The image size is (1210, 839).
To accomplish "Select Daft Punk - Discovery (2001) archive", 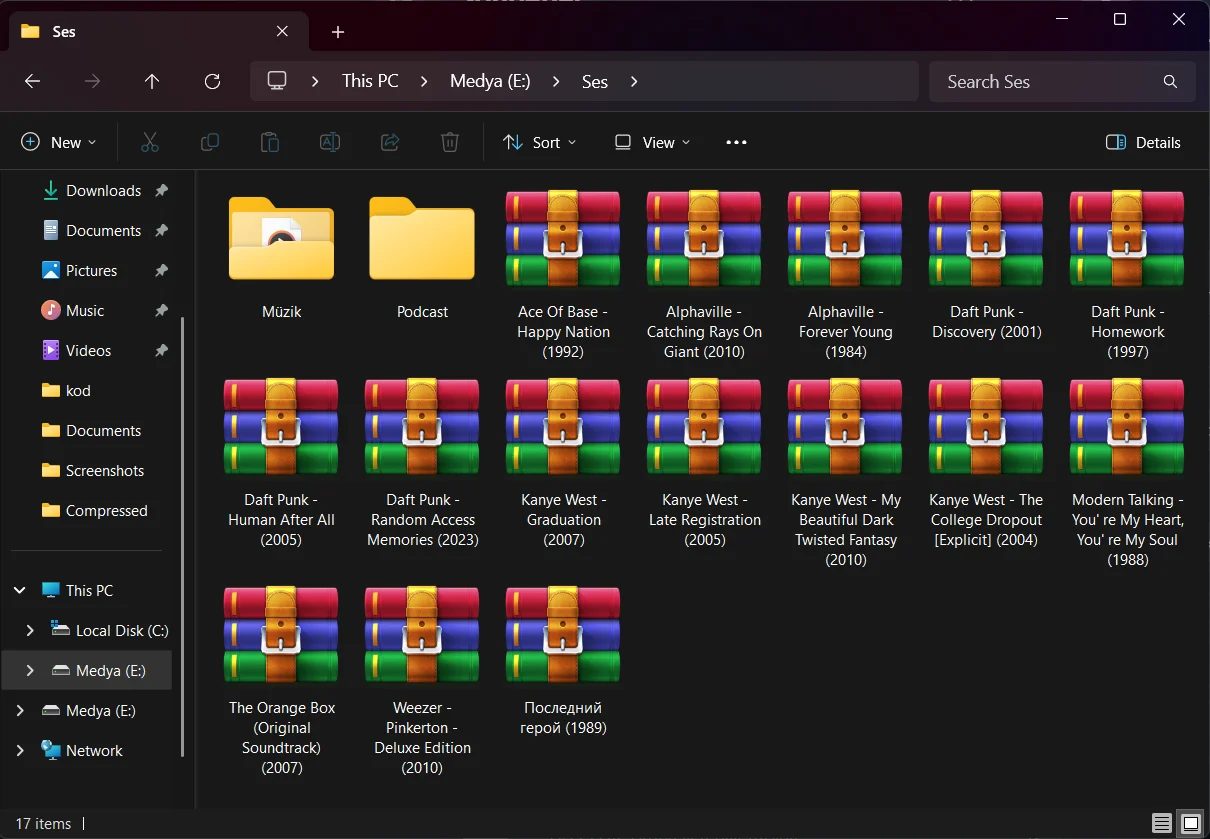I will (x=986, y=265).
